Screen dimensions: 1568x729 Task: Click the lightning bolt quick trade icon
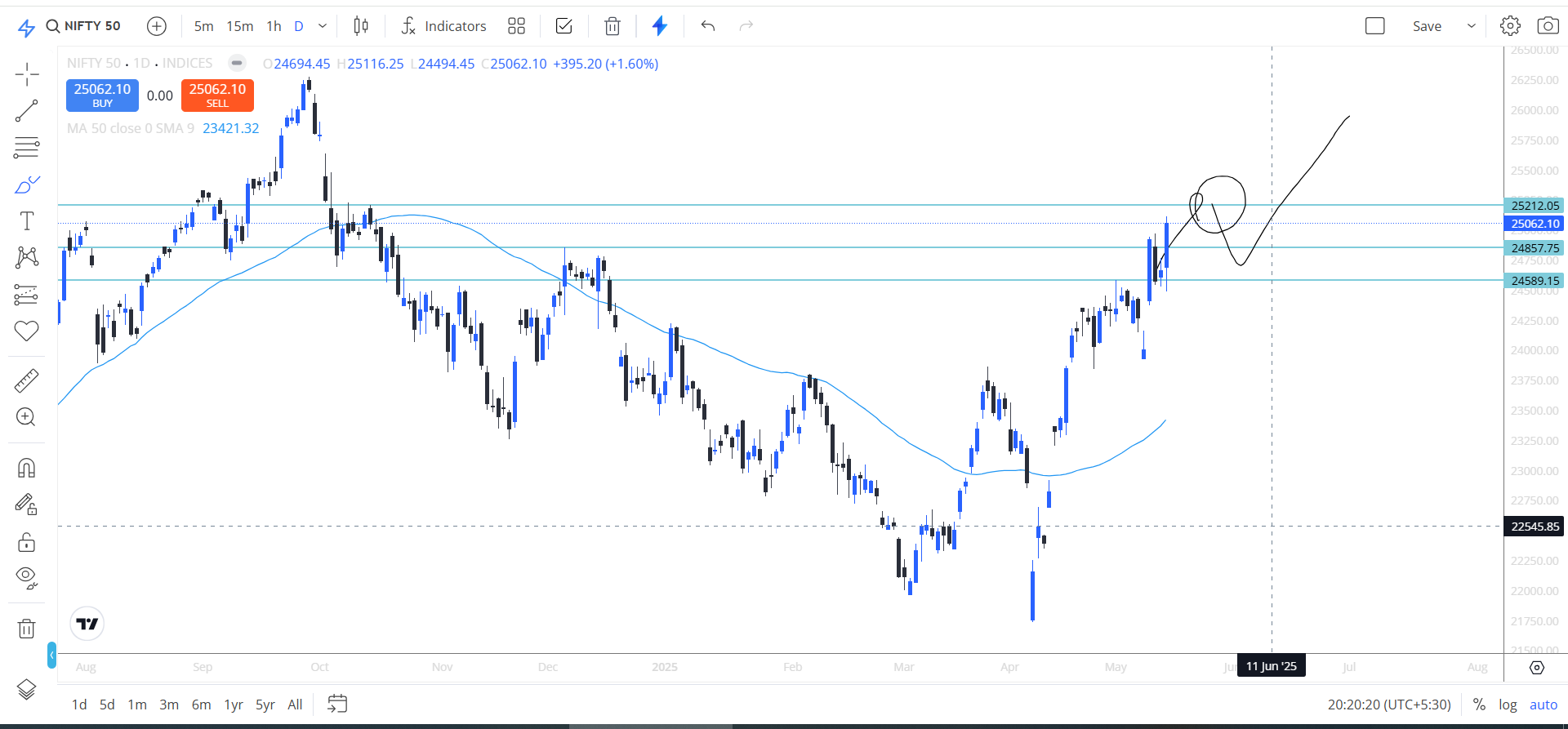pos(660,26)
